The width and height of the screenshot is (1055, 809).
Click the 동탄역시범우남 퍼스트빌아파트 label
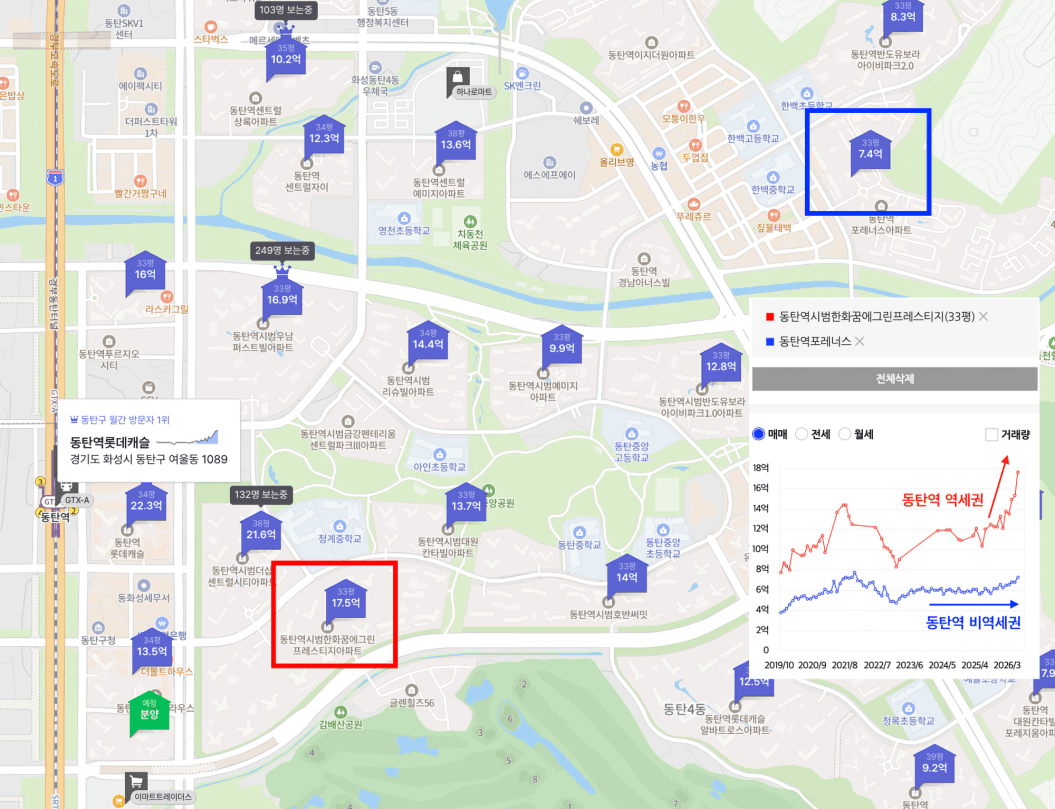pyautogui.click(x=263, y=341)
